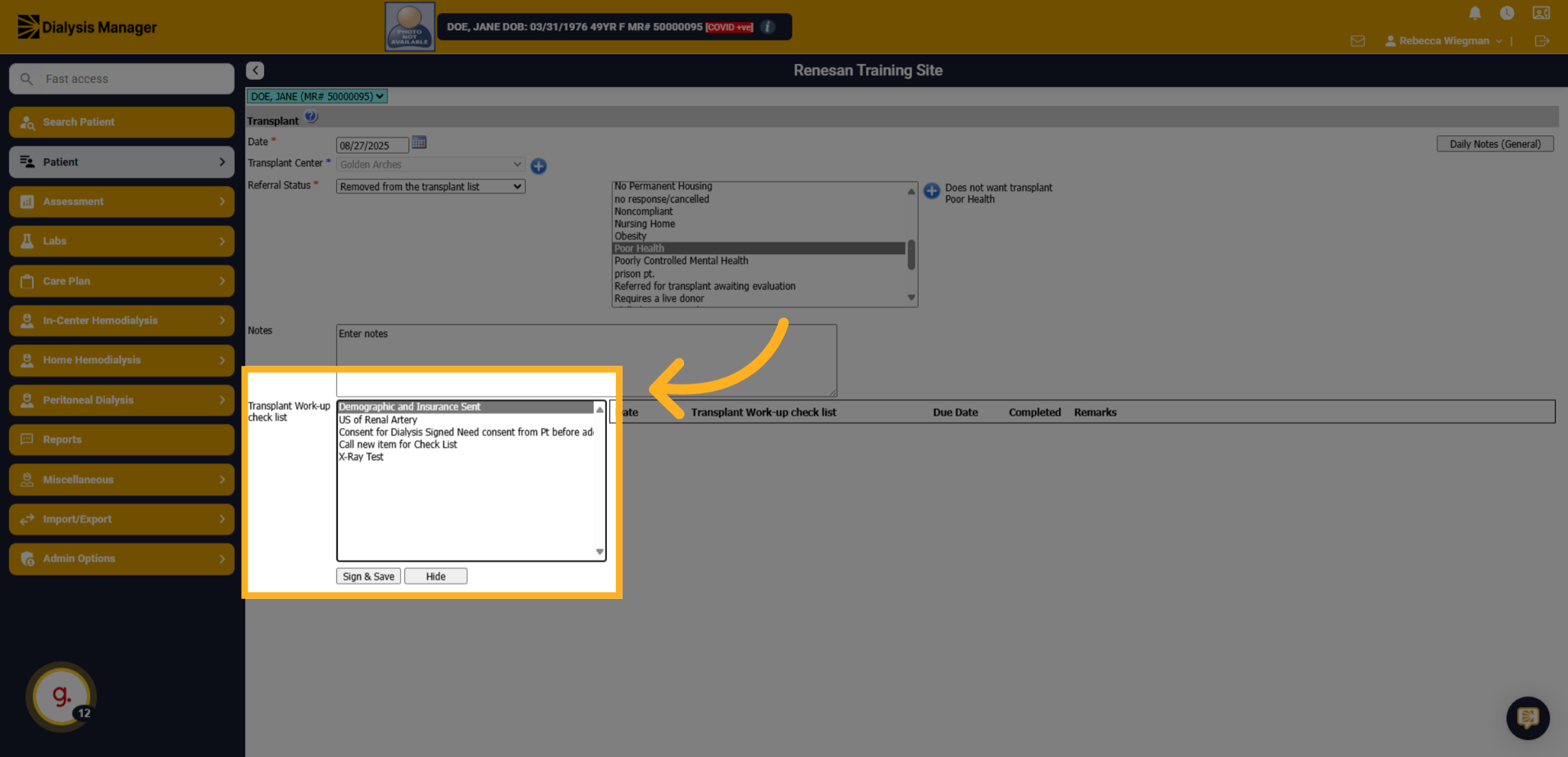This screenshot has height=757, width=1568.
Task: Add new Transplant Center with plus icon
Action: [x=538, y=165]
